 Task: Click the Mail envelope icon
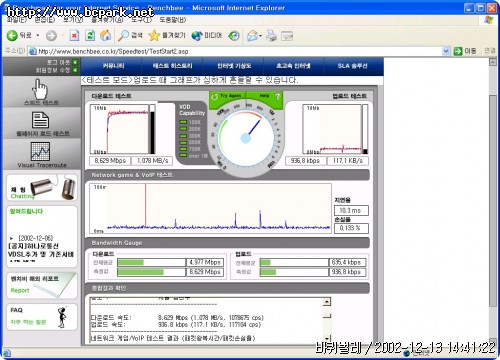(252, 35)
